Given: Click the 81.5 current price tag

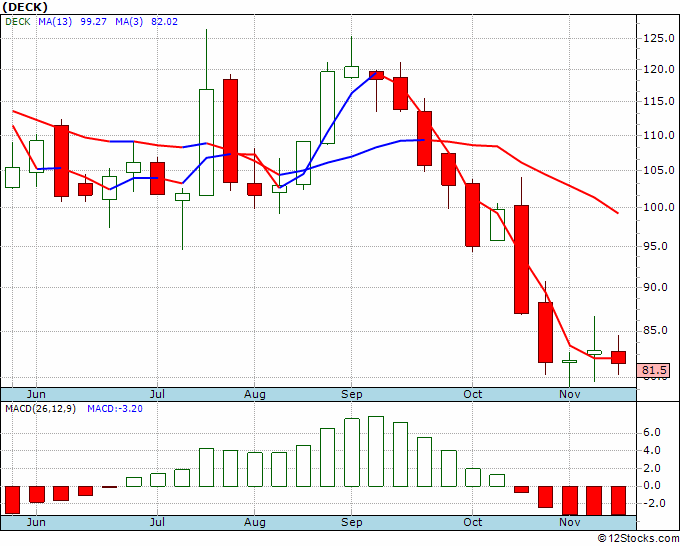Looking at the screenshot, I should (x=654, y=370).
